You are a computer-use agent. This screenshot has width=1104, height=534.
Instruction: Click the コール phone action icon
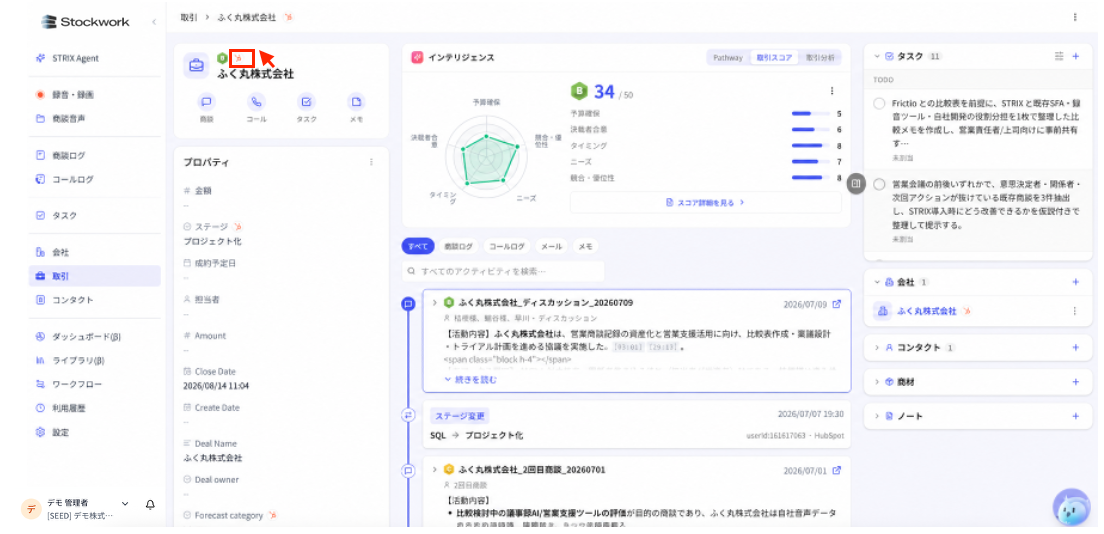coord(256,101)
